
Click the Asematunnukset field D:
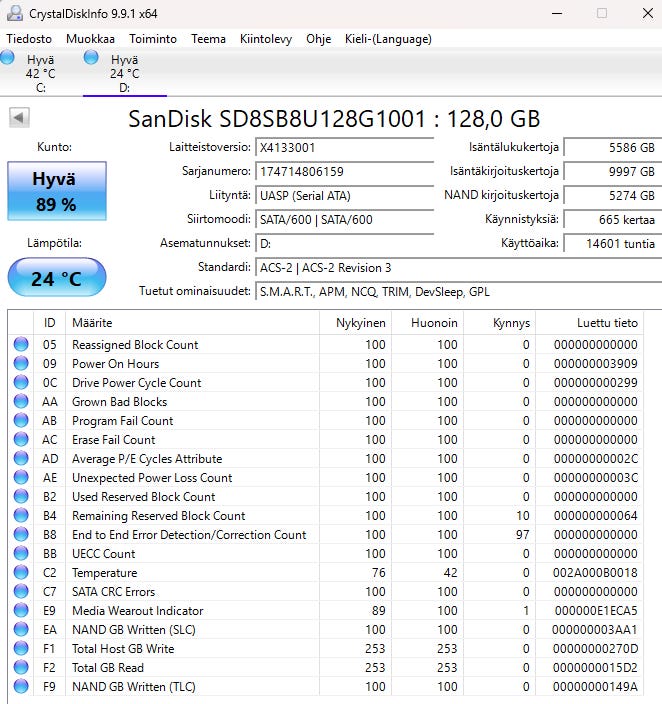344,243
